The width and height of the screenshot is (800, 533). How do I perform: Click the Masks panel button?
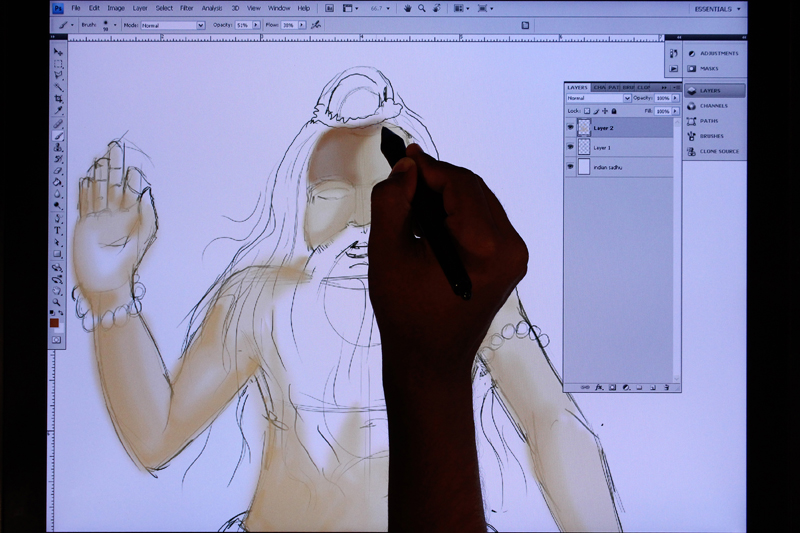(708, 68)
